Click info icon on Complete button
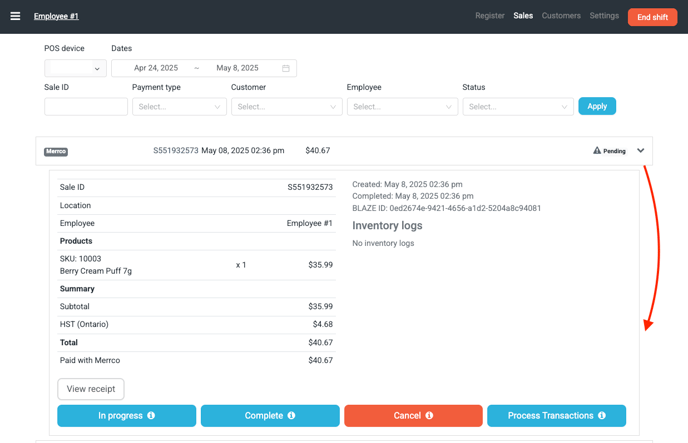 (x=291, y=416)
